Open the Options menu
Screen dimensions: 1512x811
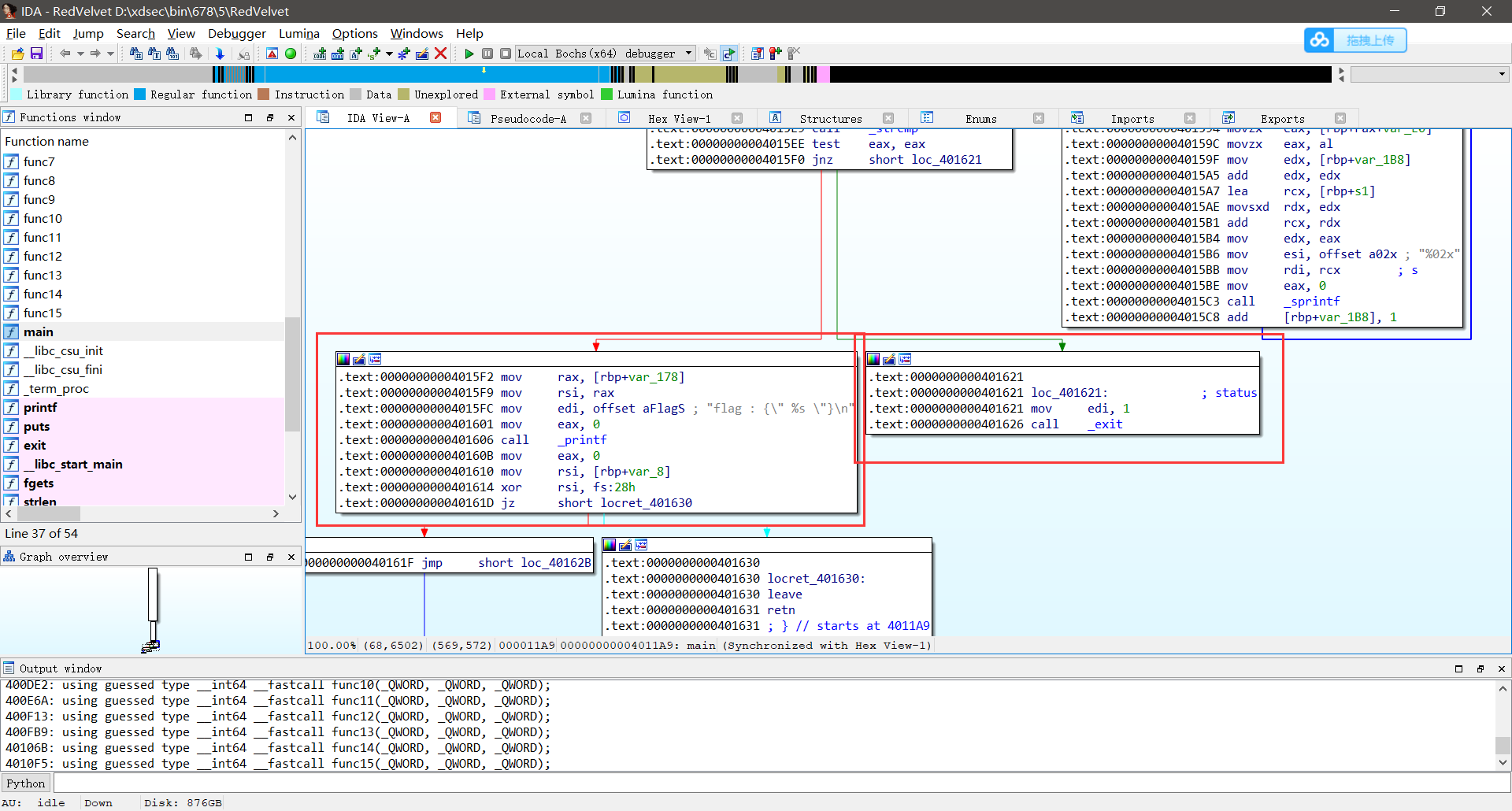[x=355, y=33]
